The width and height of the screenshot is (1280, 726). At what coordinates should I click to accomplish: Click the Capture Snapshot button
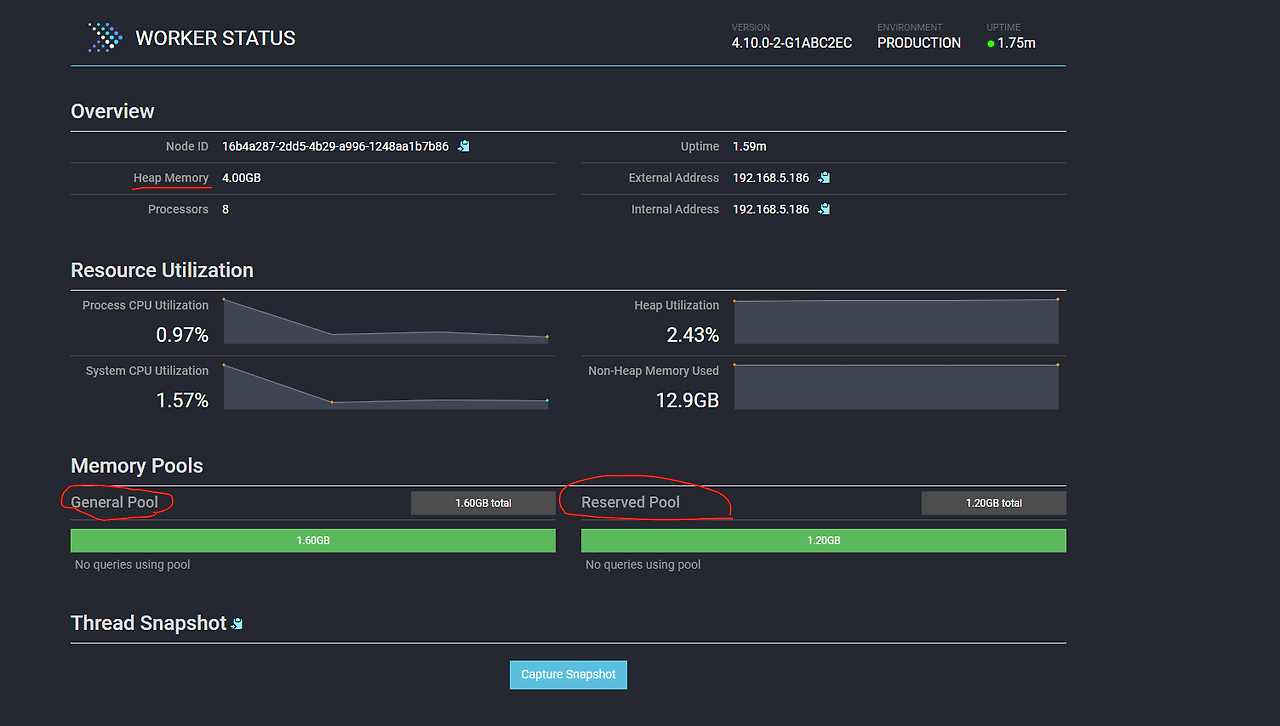click(568, 674)
